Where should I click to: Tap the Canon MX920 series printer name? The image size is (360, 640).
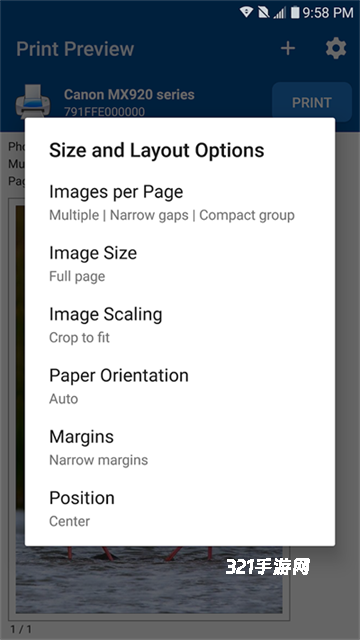click(x=129, y=95)
